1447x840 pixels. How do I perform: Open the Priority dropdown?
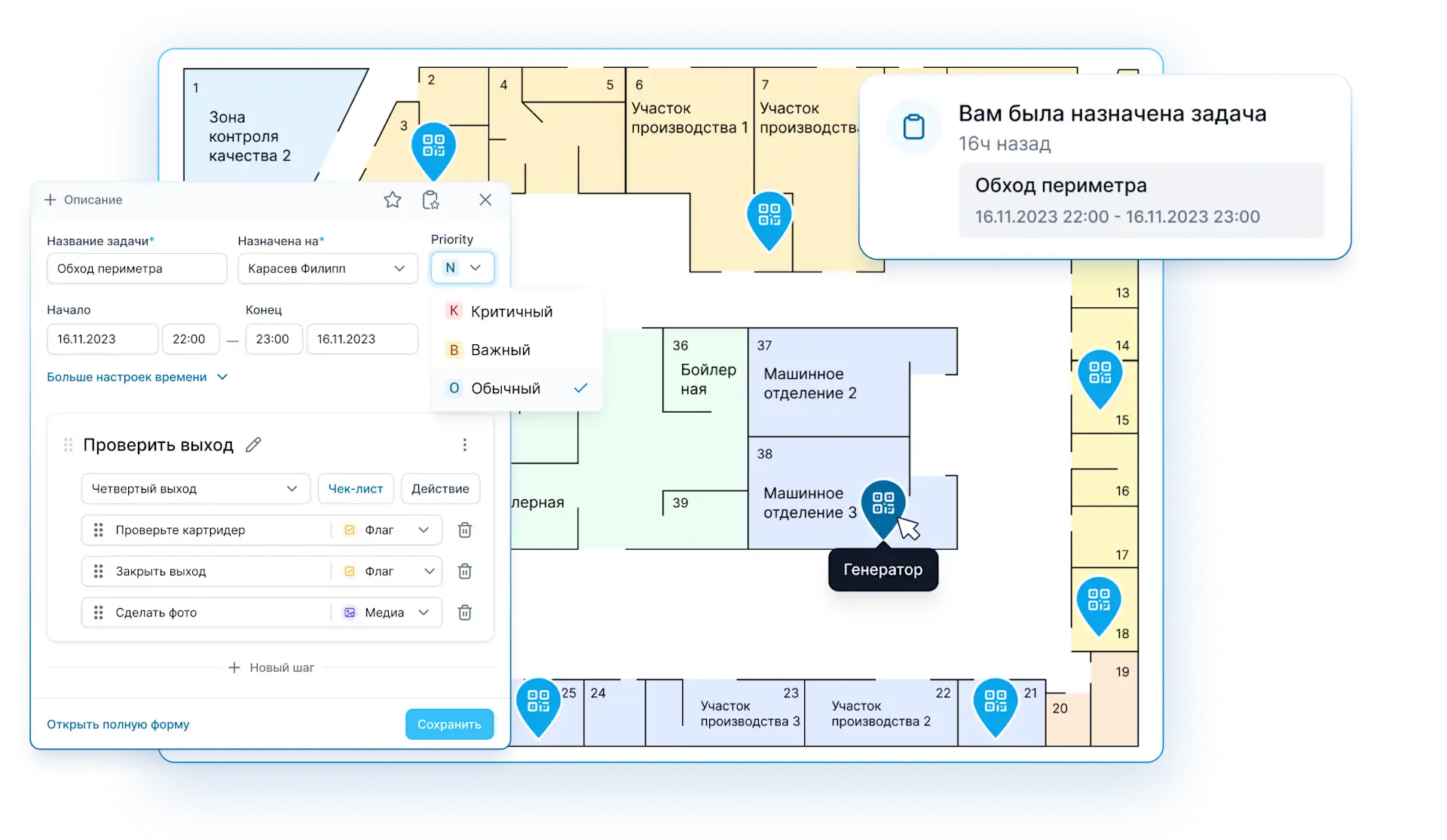coord(463,268)
